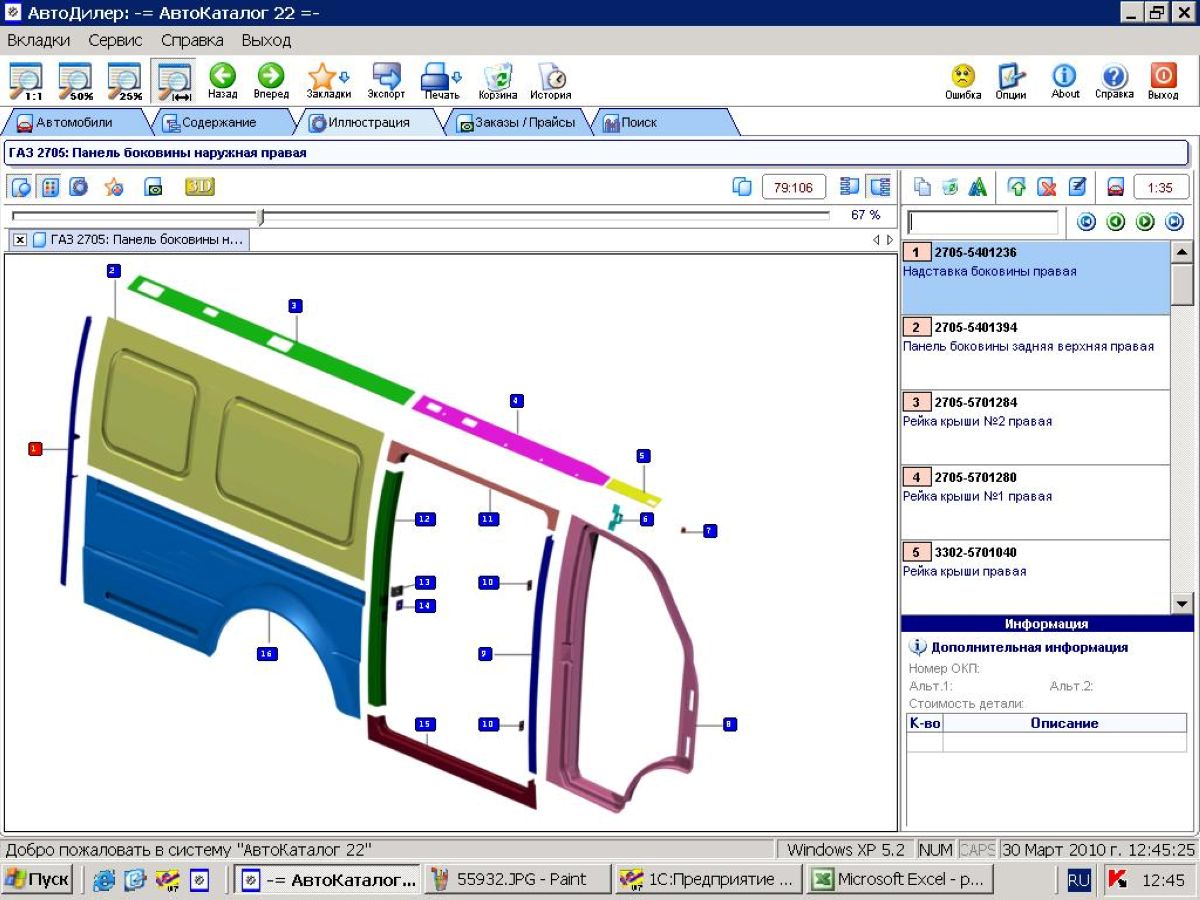Viewport: 1200px width, 900px height.
Task: Click the font letters A icon
Action: 978,187
